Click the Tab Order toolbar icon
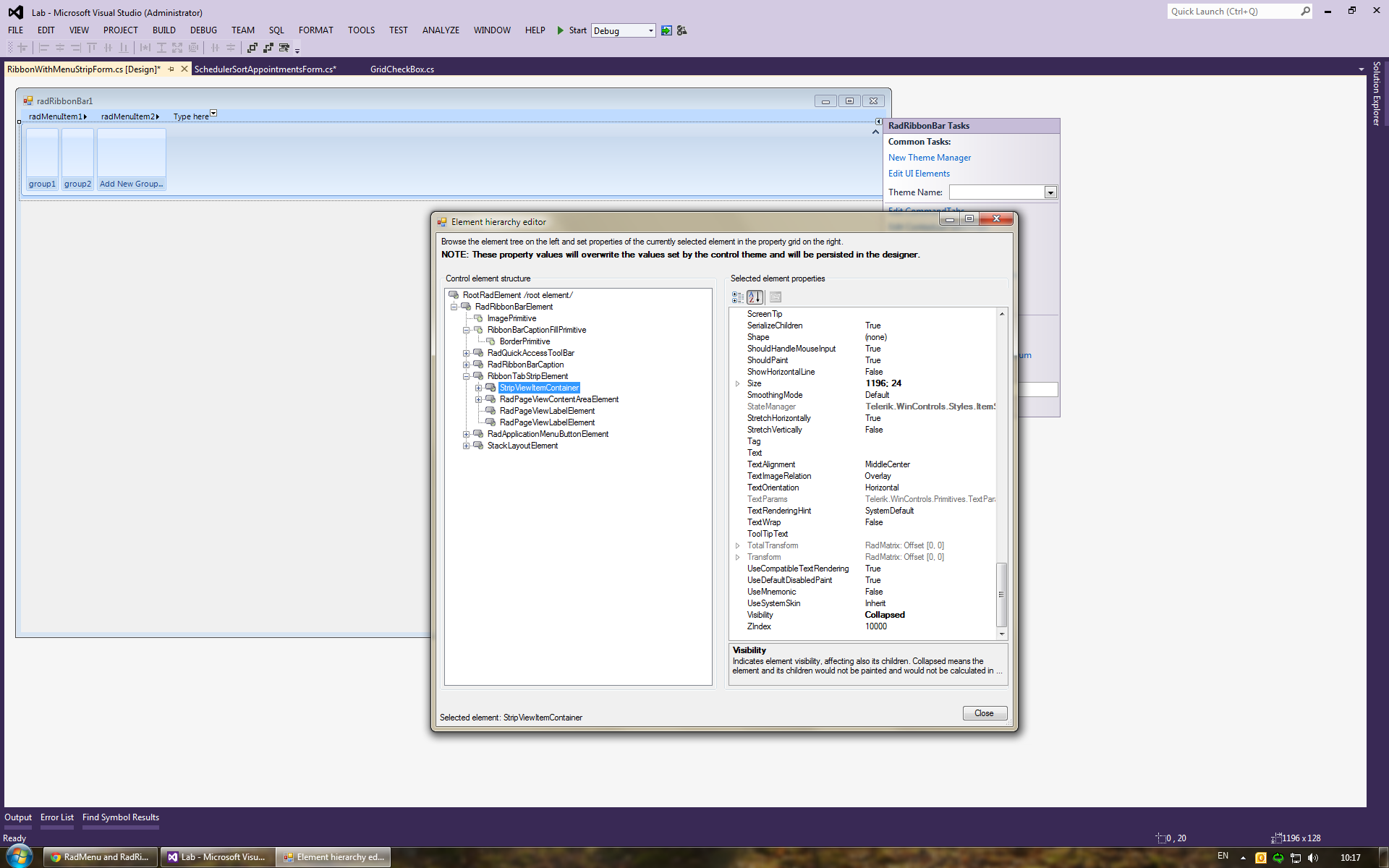The image size is (1389, 868). tap(284, 48)
